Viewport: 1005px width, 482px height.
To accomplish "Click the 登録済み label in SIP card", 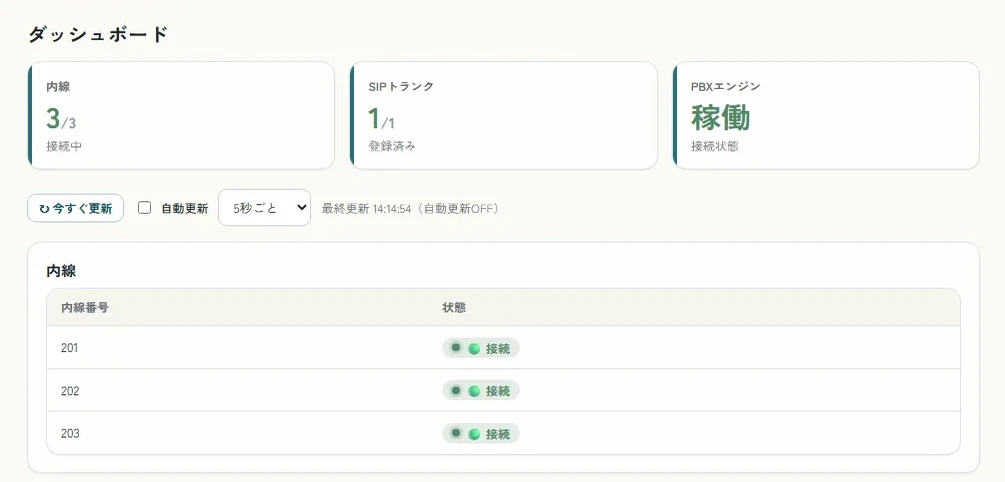I will (392, 146).
